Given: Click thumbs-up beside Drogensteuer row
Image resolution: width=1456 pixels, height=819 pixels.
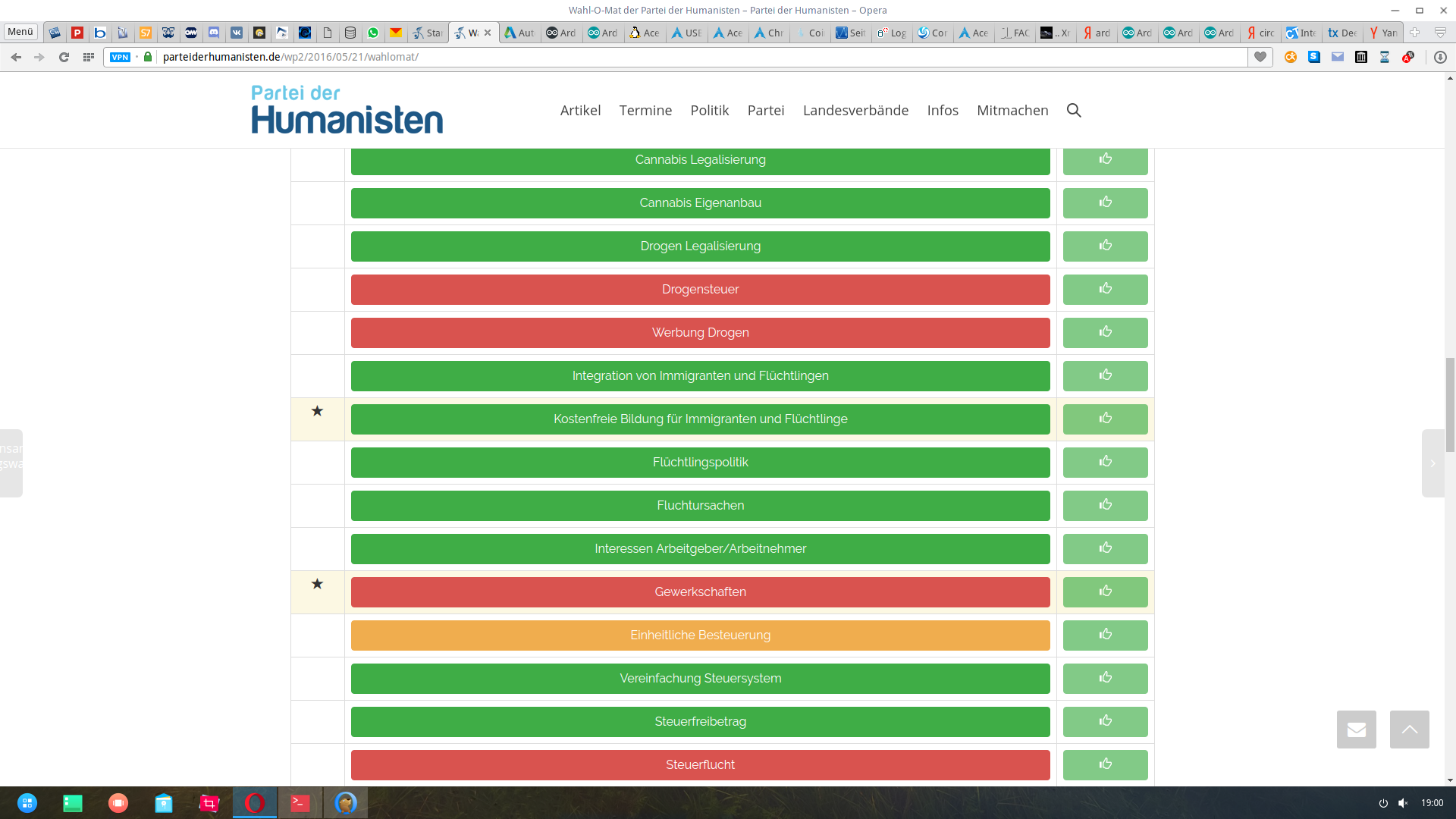Looking at the screenshot, I should click(x=1105, y=289).
